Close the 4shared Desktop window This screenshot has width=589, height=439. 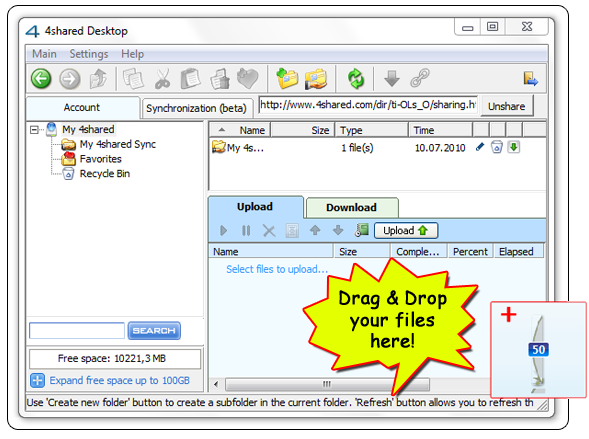527,27
